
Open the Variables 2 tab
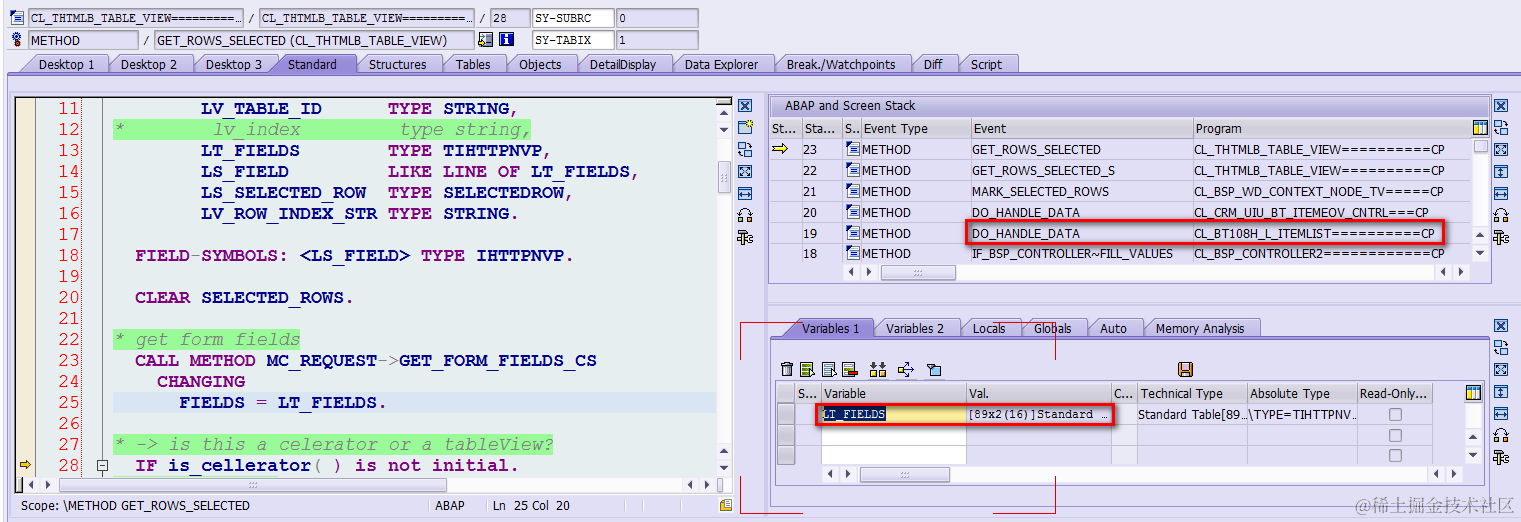tap(915, 328)
